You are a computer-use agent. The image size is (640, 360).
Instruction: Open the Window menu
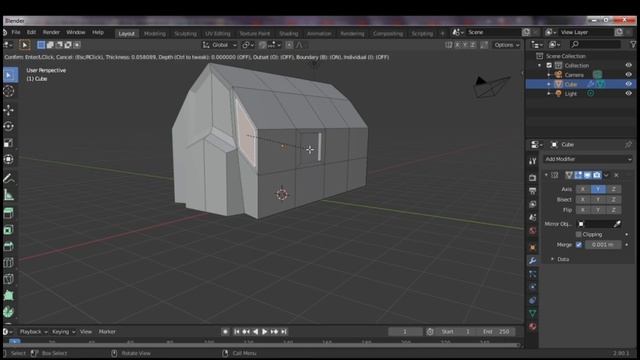pyautogui.click(x=76, y=32)
